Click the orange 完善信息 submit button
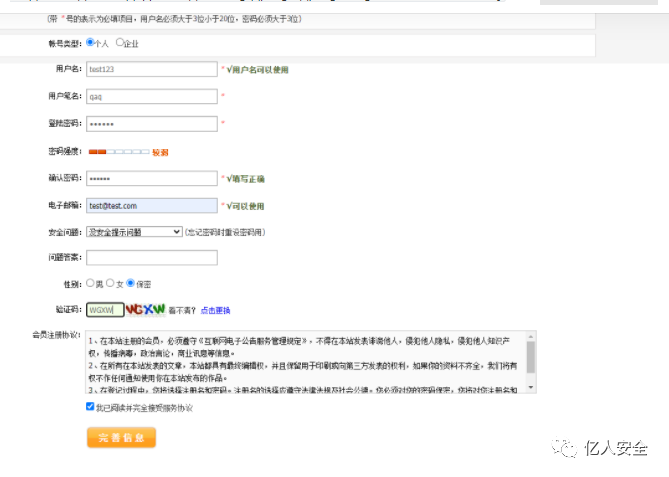The width and height of the screenshot is (669, 477). (121, 438)
